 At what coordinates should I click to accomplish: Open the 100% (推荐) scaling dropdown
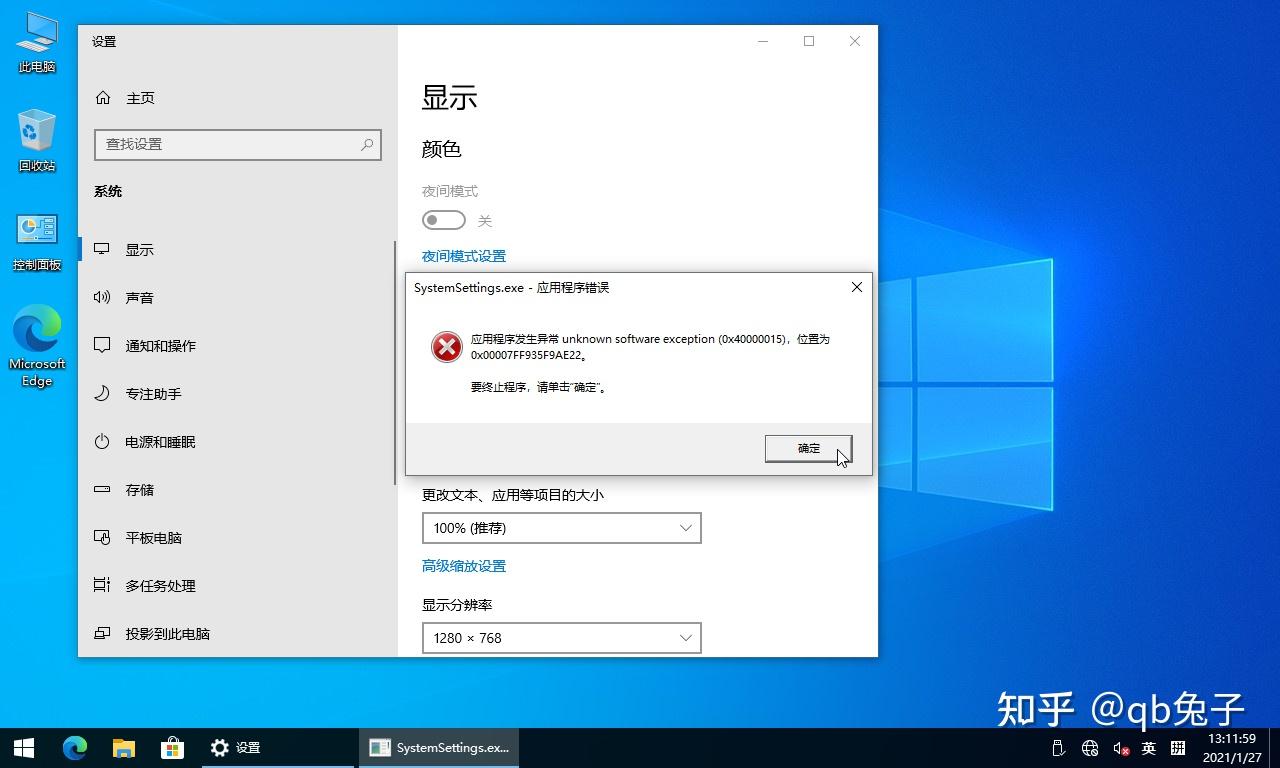561,527
